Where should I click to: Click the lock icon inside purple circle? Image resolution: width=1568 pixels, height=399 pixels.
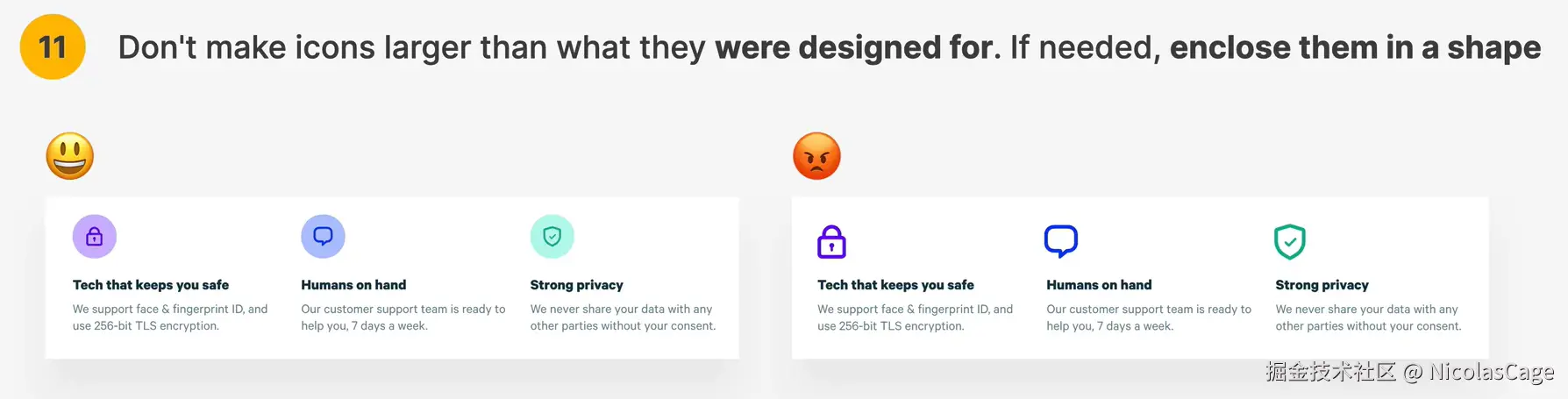95,237
